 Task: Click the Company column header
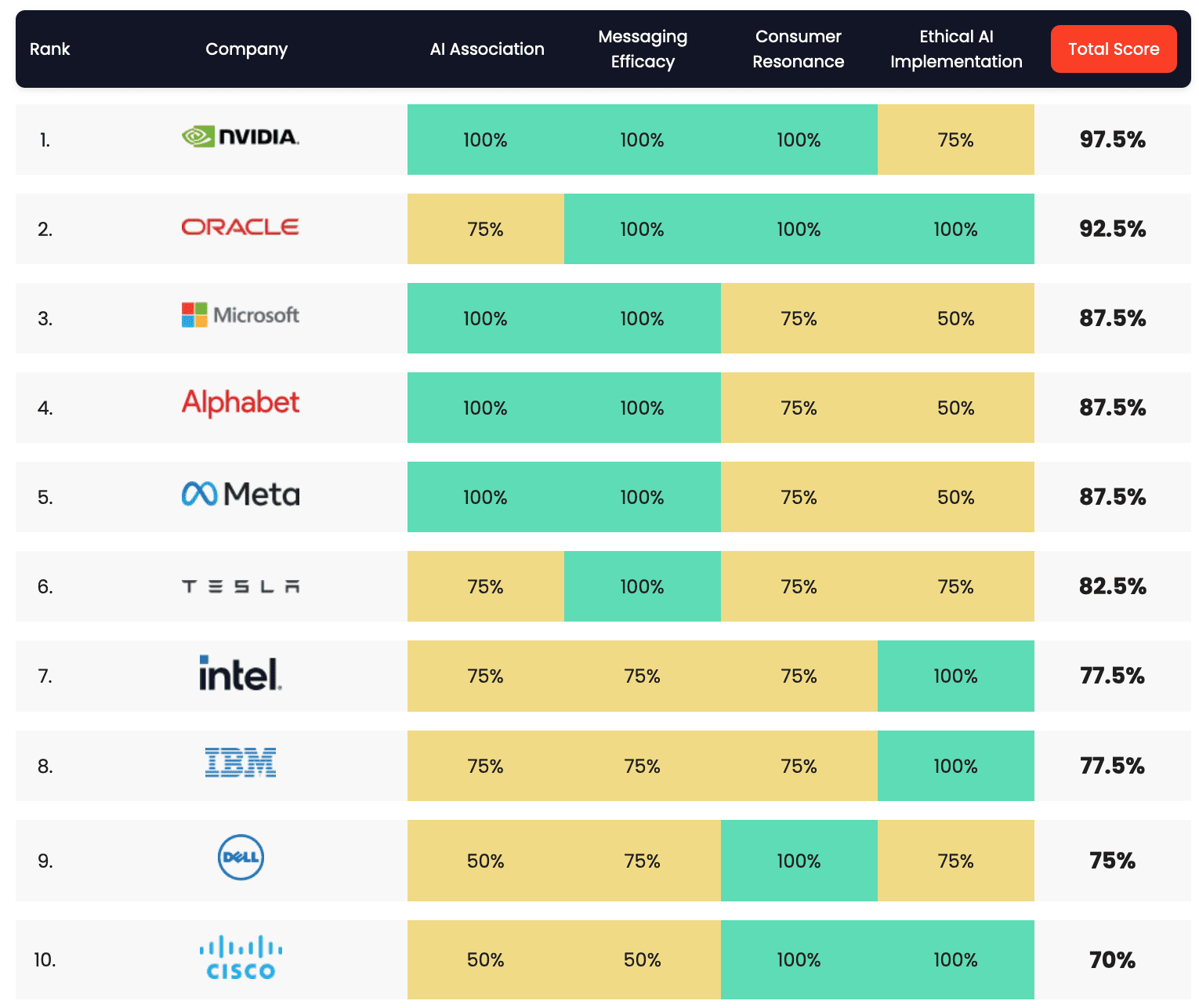[x=246, y=49]
